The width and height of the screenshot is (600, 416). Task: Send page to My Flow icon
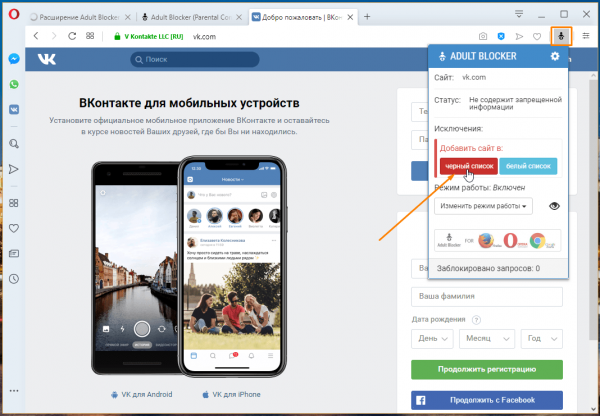pos(519,36)
